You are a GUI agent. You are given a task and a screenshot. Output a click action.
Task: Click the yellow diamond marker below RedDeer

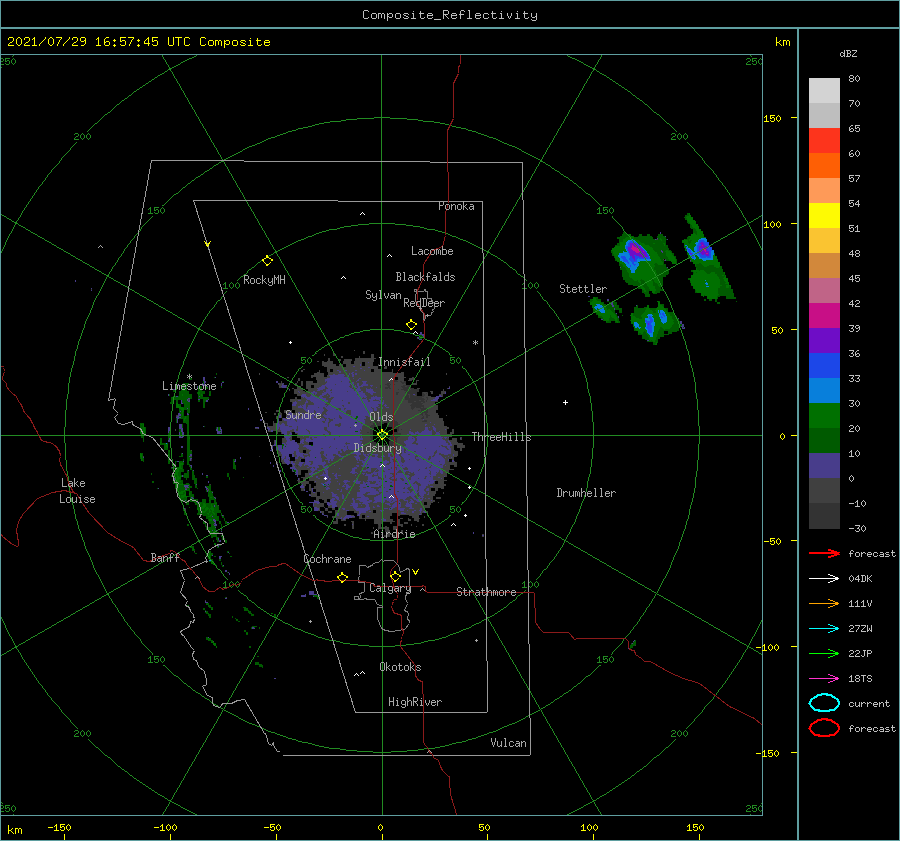411,325
